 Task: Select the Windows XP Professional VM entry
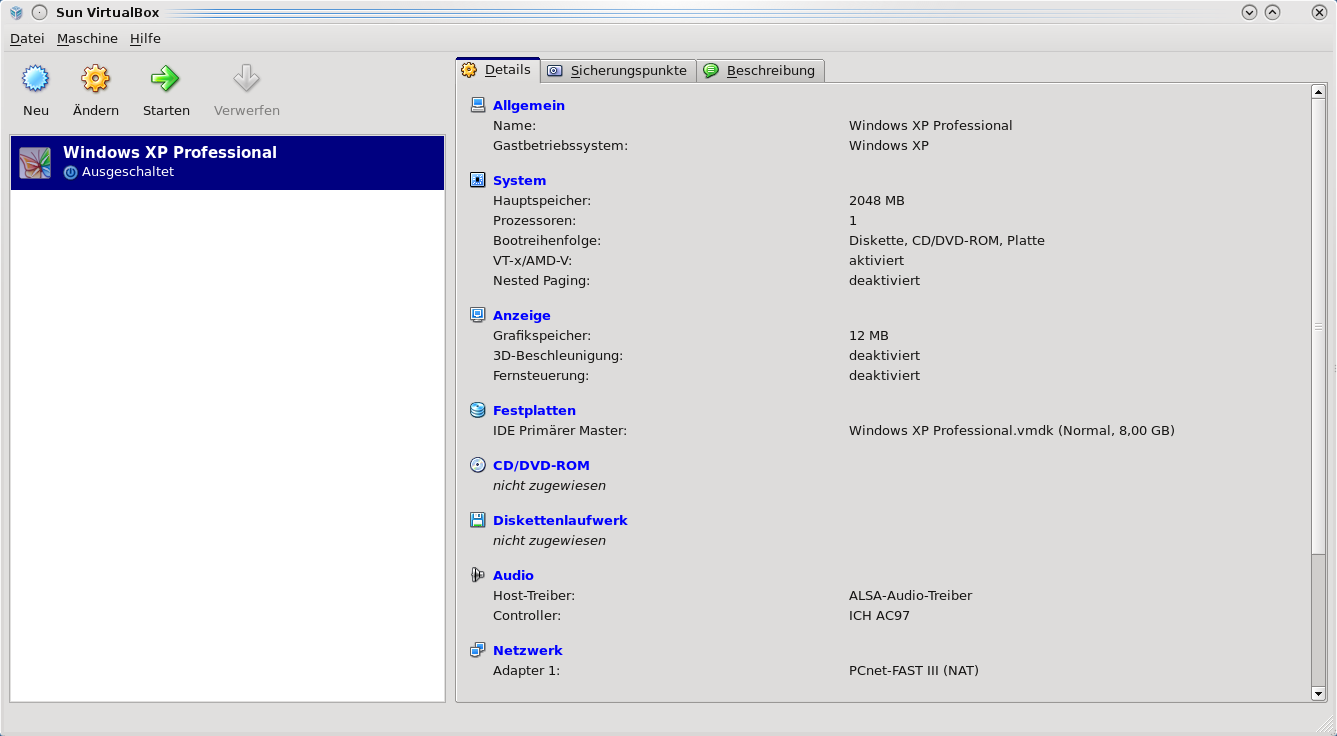pos(227,163)
